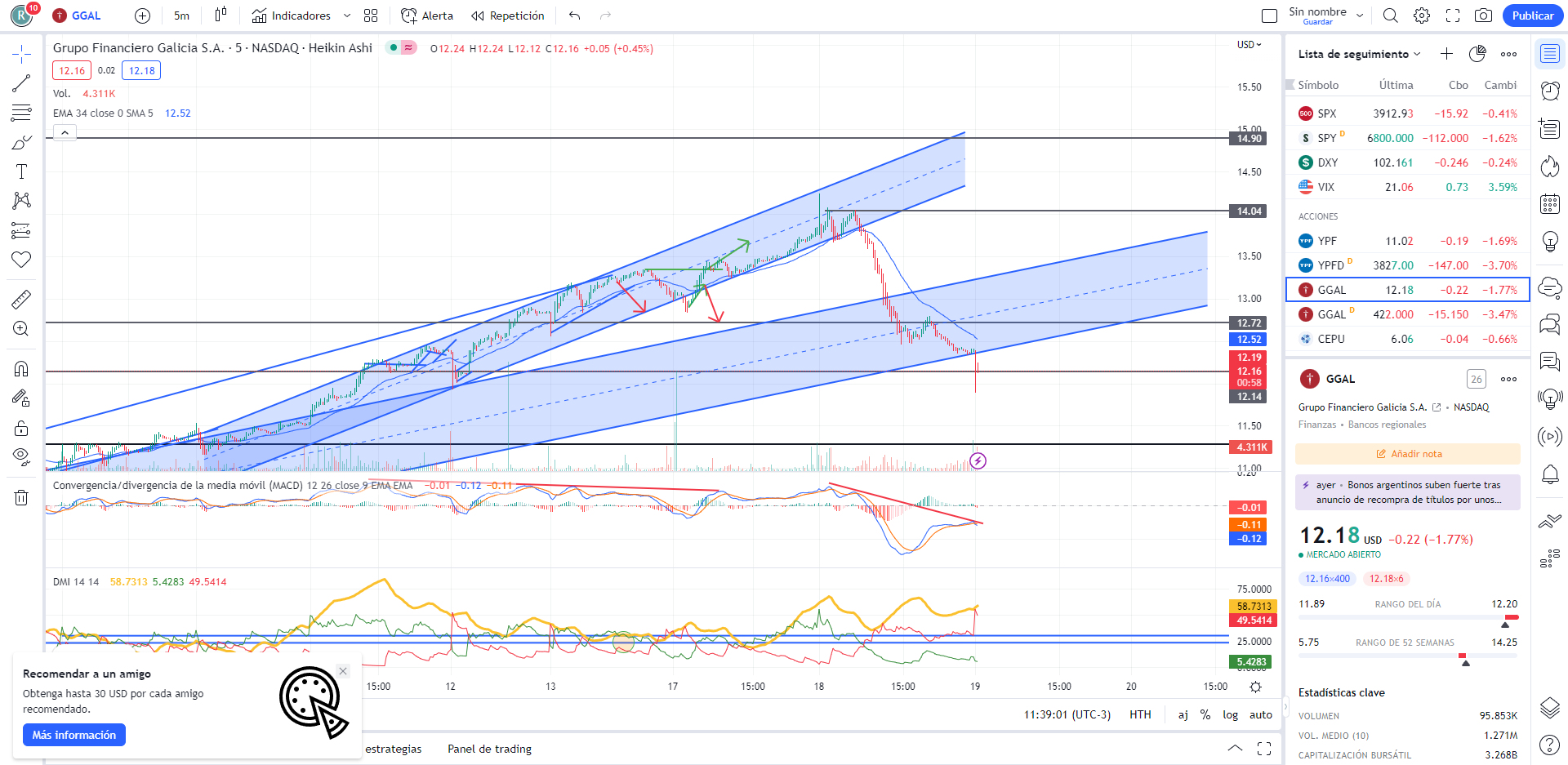Select the crosshair cursor tool
This screenshot has height=765, width=1568.
21,55
